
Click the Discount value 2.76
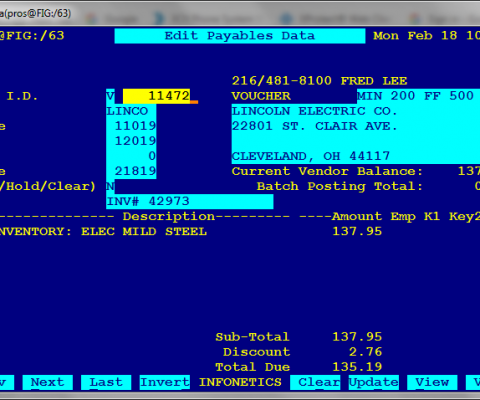click(365, 352)
